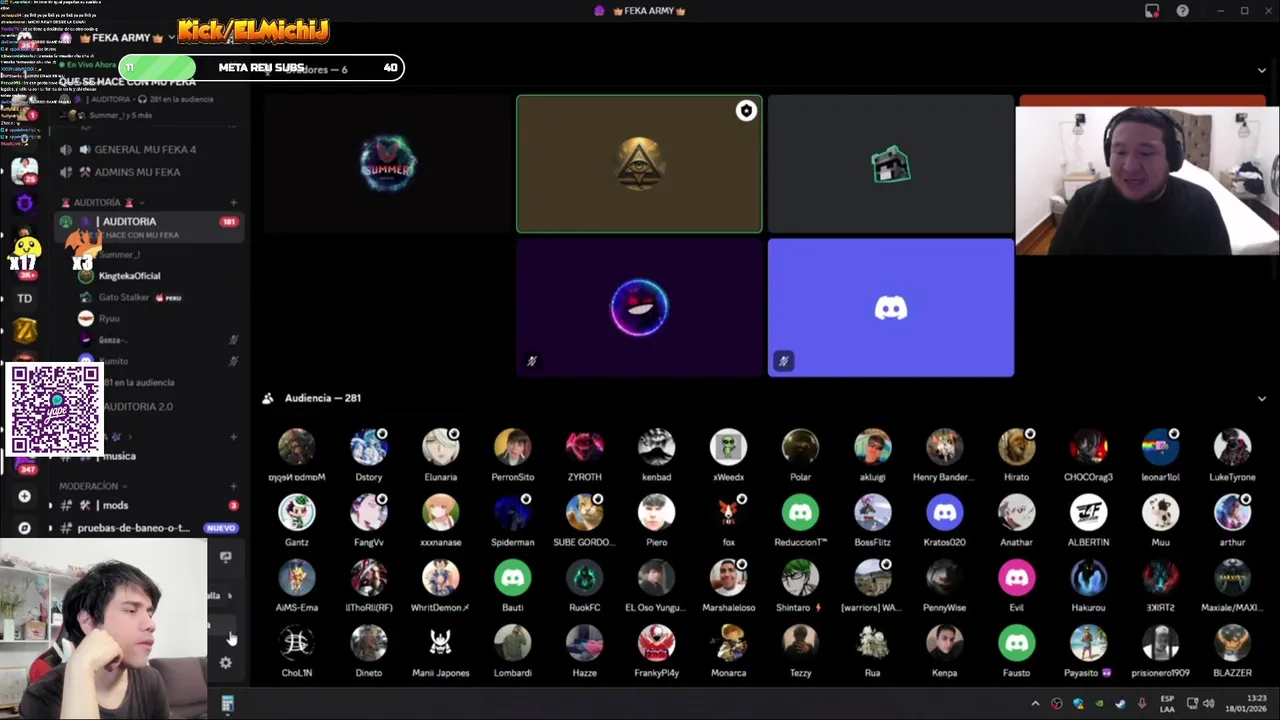Image resolution: width=1280 pixels, height=720 pixels.
Task: Join the ADMINS MU FEKA voice channel
Action: 137,172
